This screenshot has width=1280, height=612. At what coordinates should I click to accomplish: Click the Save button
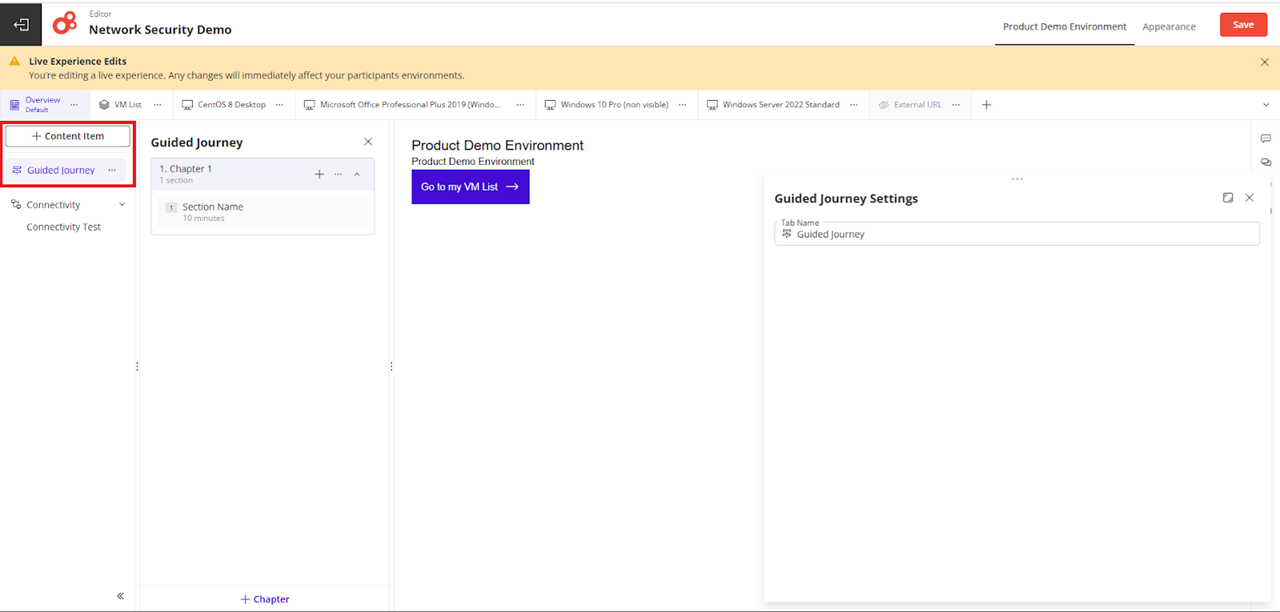coord(1243,25)
